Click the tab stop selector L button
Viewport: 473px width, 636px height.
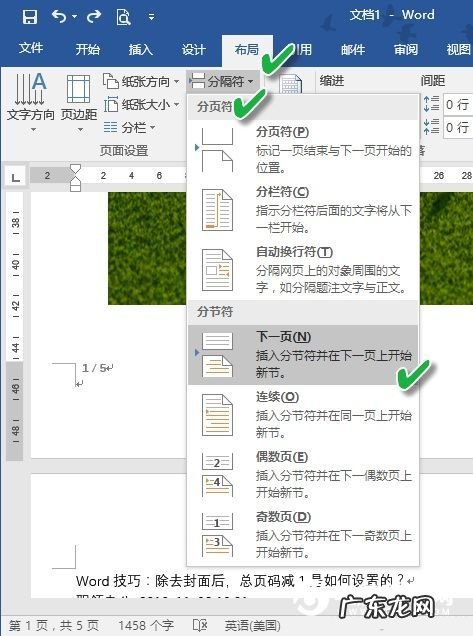pyautogui.click(x=15, y=177)
